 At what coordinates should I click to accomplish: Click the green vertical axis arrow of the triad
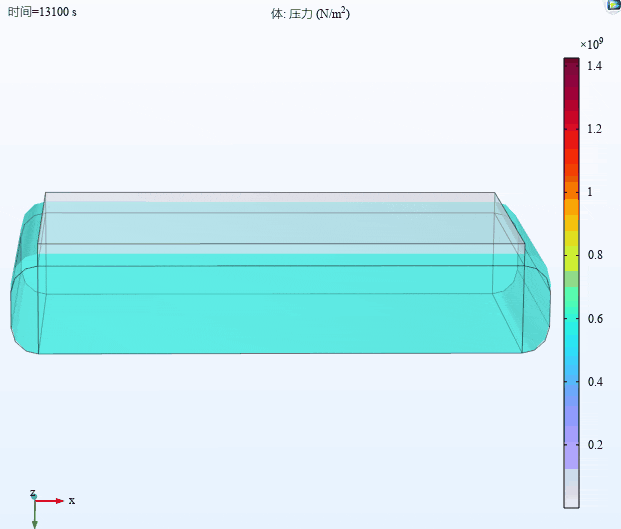pyautogui.click(x=35, y=514)
